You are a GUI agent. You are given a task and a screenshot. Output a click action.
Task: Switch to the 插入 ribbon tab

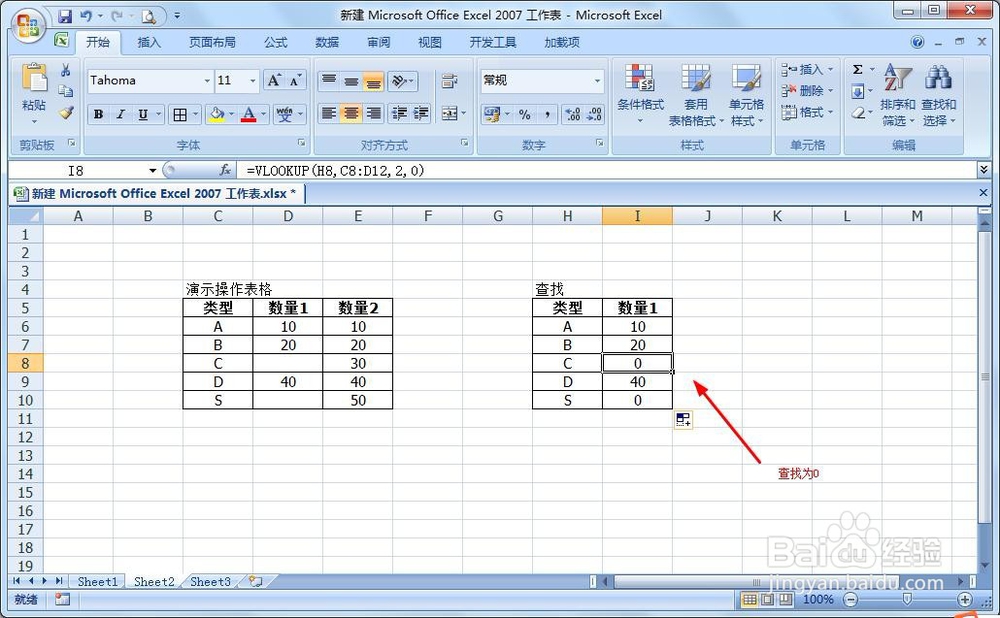coord(148,42)
